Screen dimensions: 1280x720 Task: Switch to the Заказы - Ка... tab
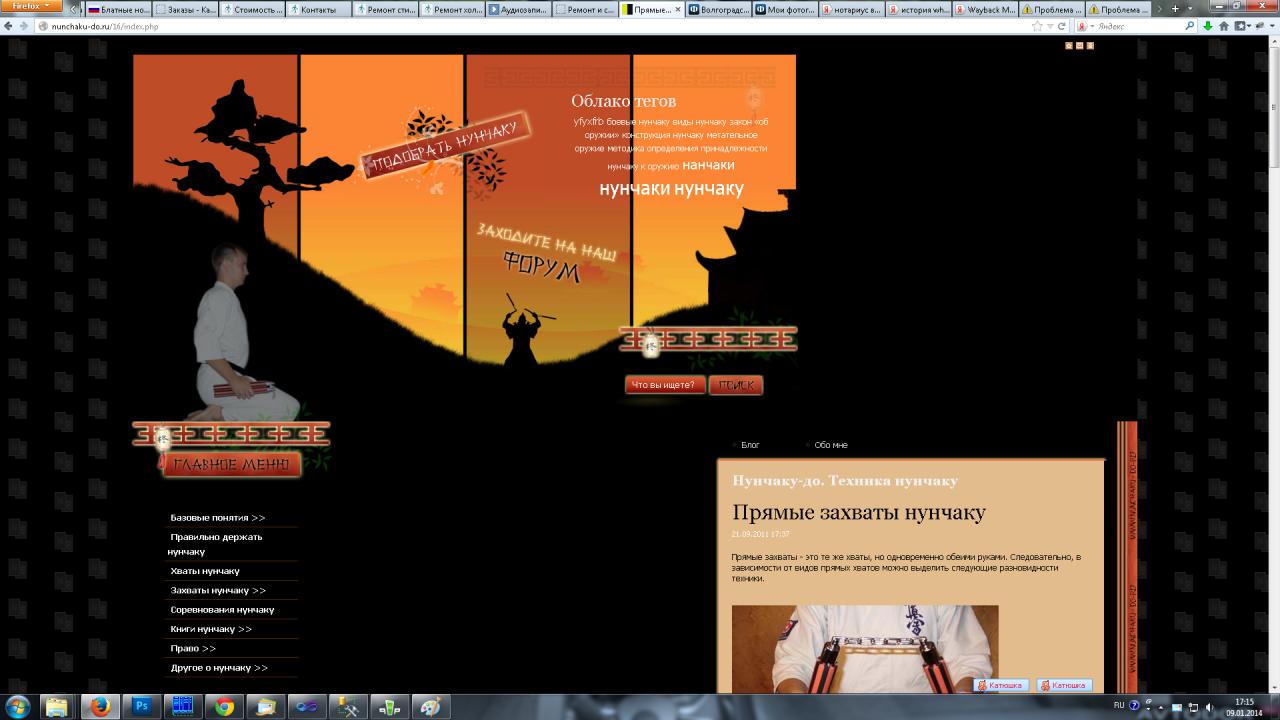pos(185,9)
